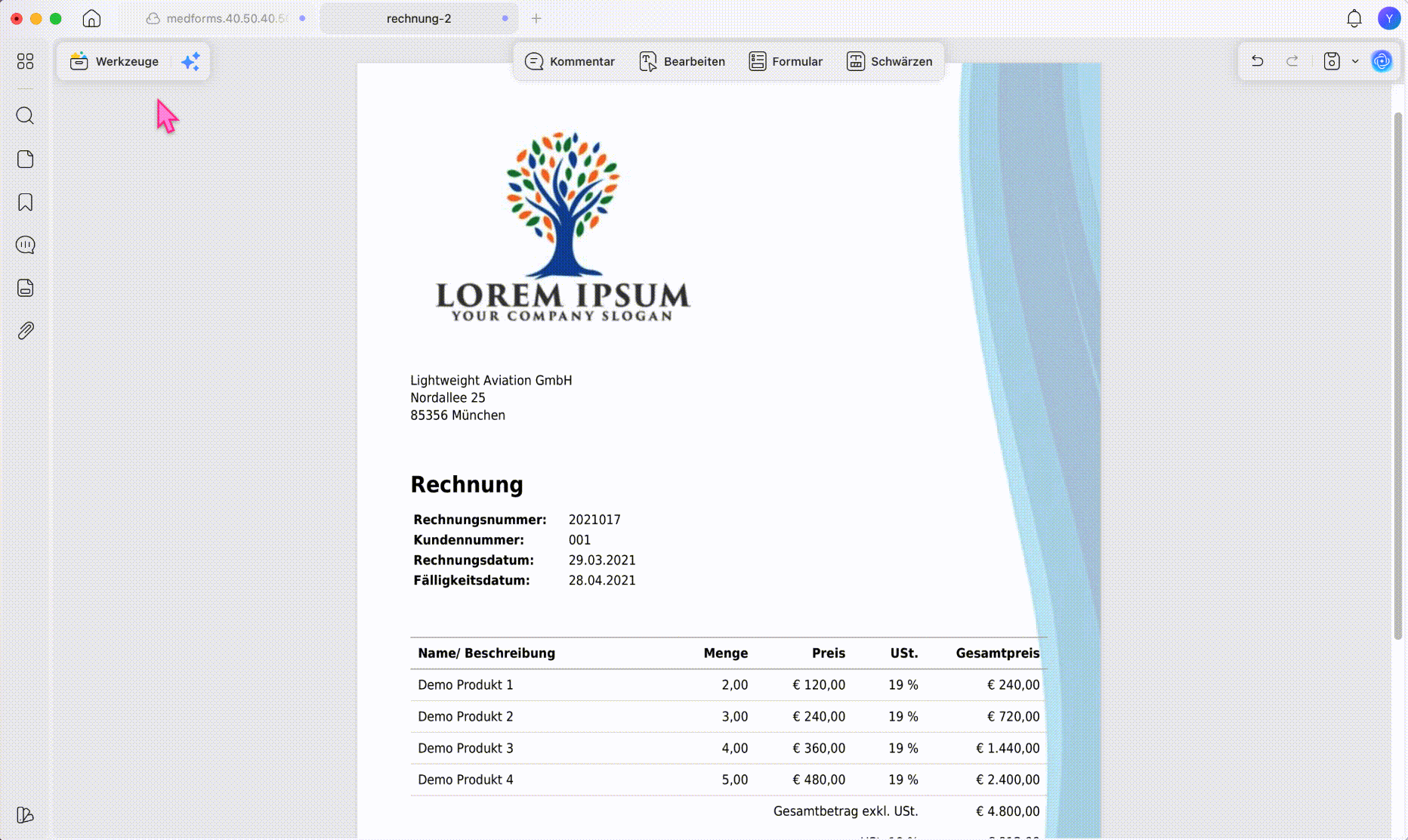Image resolution: width=1408 pixels, height=840 pixels.
Task: Click the AI sparkle icon next to Werkzeuge
Action: tap(190, 61)
